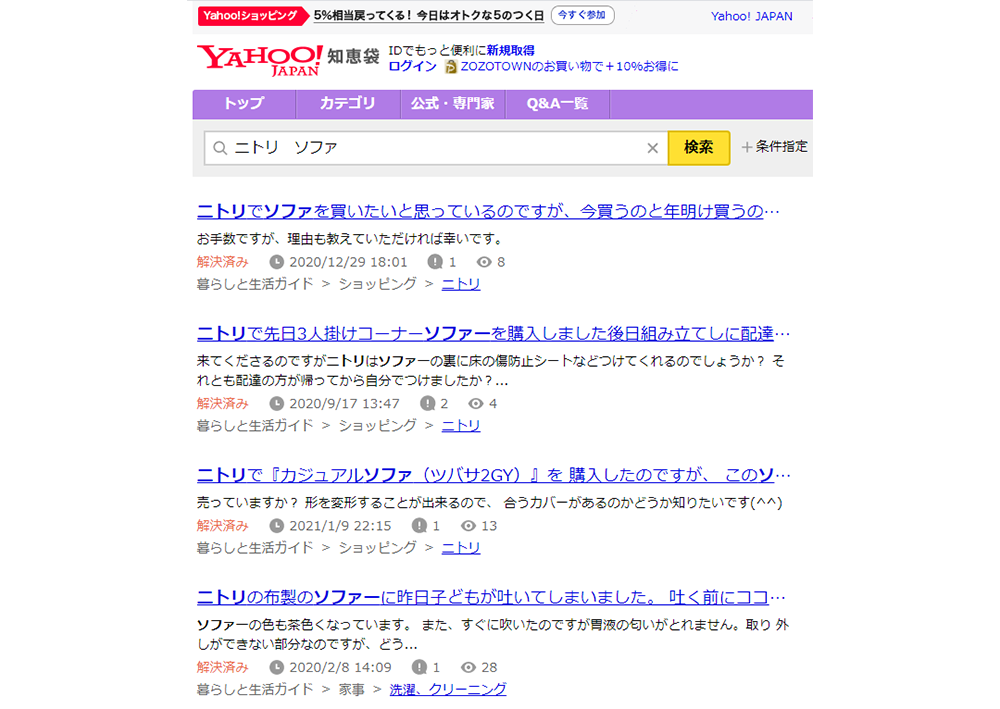Clear the search field with X icon
The height and width of the screenshot is (709, 1000).
click(x=652, y=149)
